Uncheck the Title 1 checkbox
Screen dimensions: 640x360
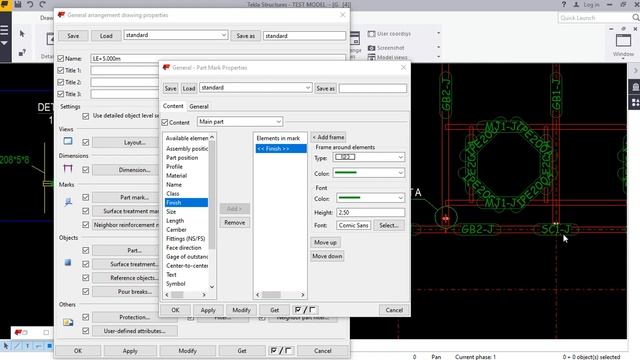[61, 70]
